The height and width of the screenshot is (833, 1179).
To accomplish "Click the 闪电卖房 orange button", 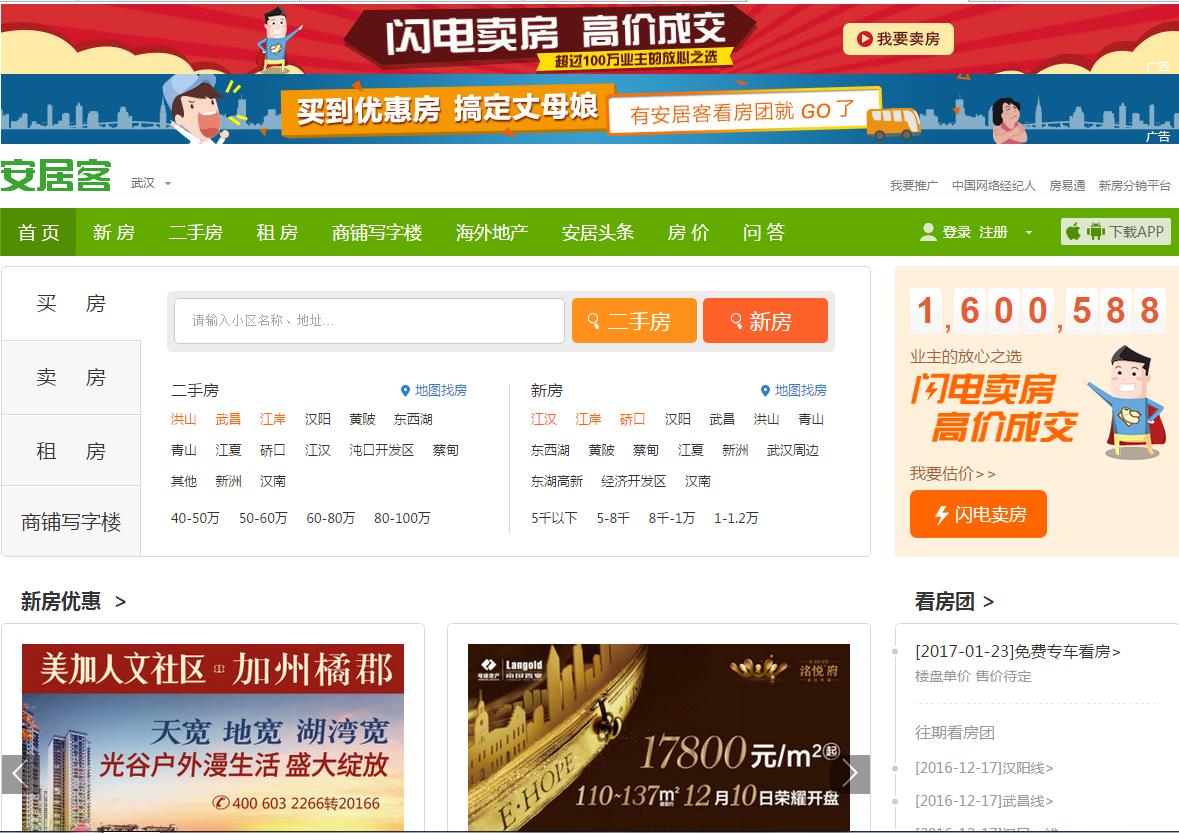I will (978, 514).
